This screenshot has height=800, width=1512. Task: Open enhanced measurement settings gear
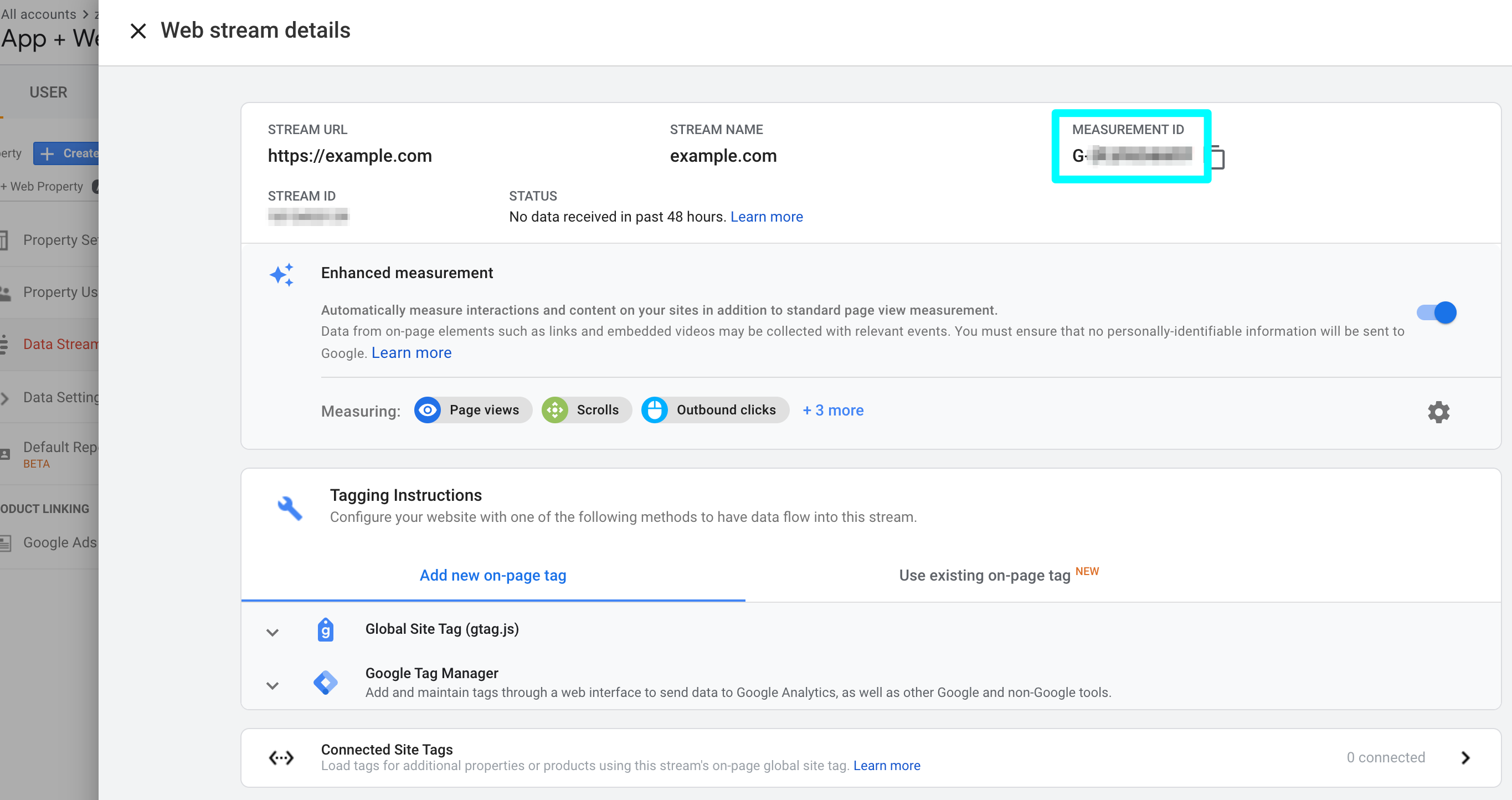[1439, 412]
